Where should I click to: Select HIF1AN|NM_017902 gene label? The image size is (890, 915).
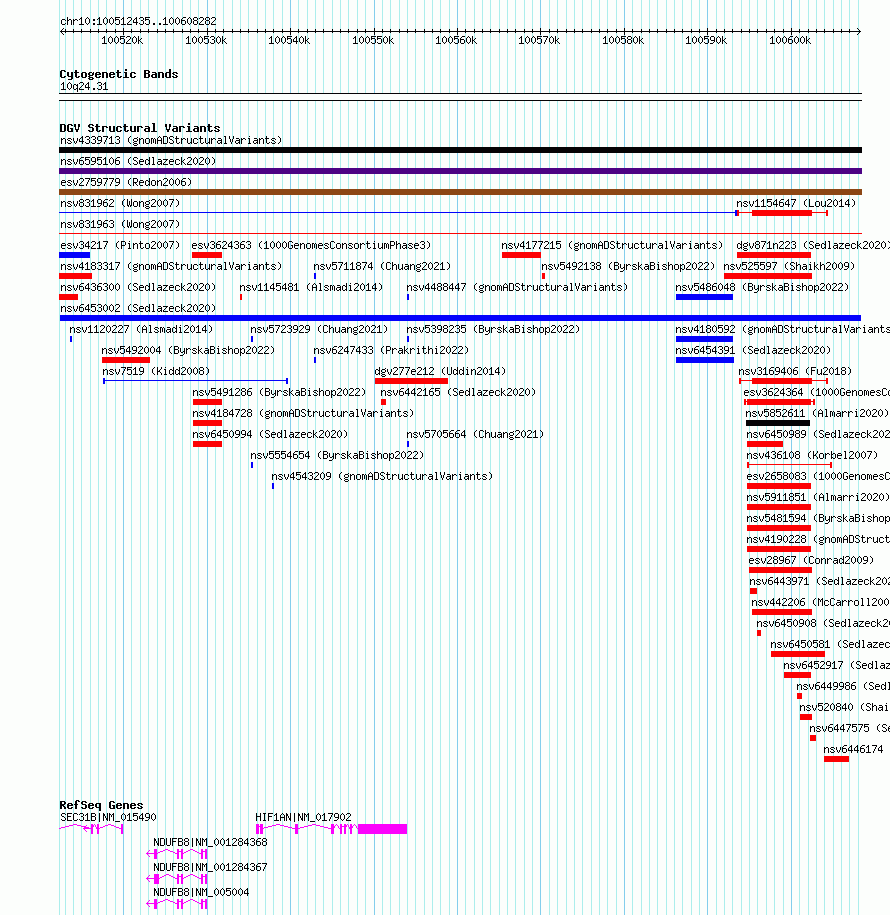(303, 818)
